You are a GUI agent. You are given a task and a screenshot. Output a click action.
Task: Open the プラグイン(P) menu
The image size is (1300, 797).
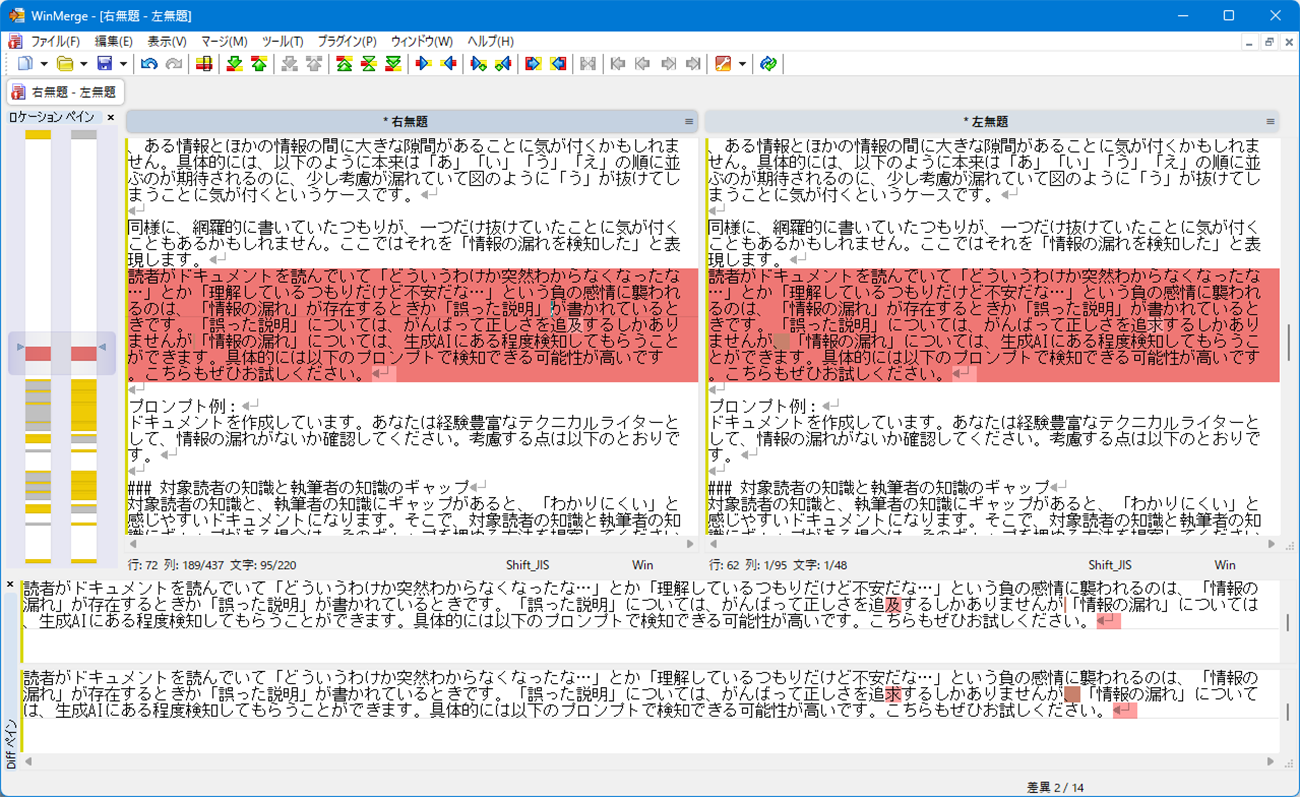tap(347, 41)
